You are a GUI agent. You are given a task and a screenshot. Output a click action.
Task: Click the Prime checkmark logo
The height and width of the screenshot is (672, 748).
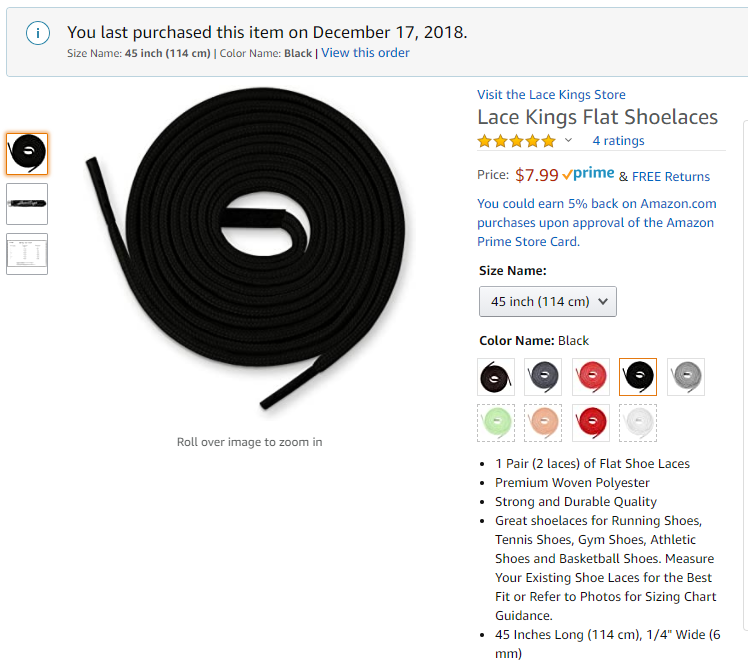(588, 174)
